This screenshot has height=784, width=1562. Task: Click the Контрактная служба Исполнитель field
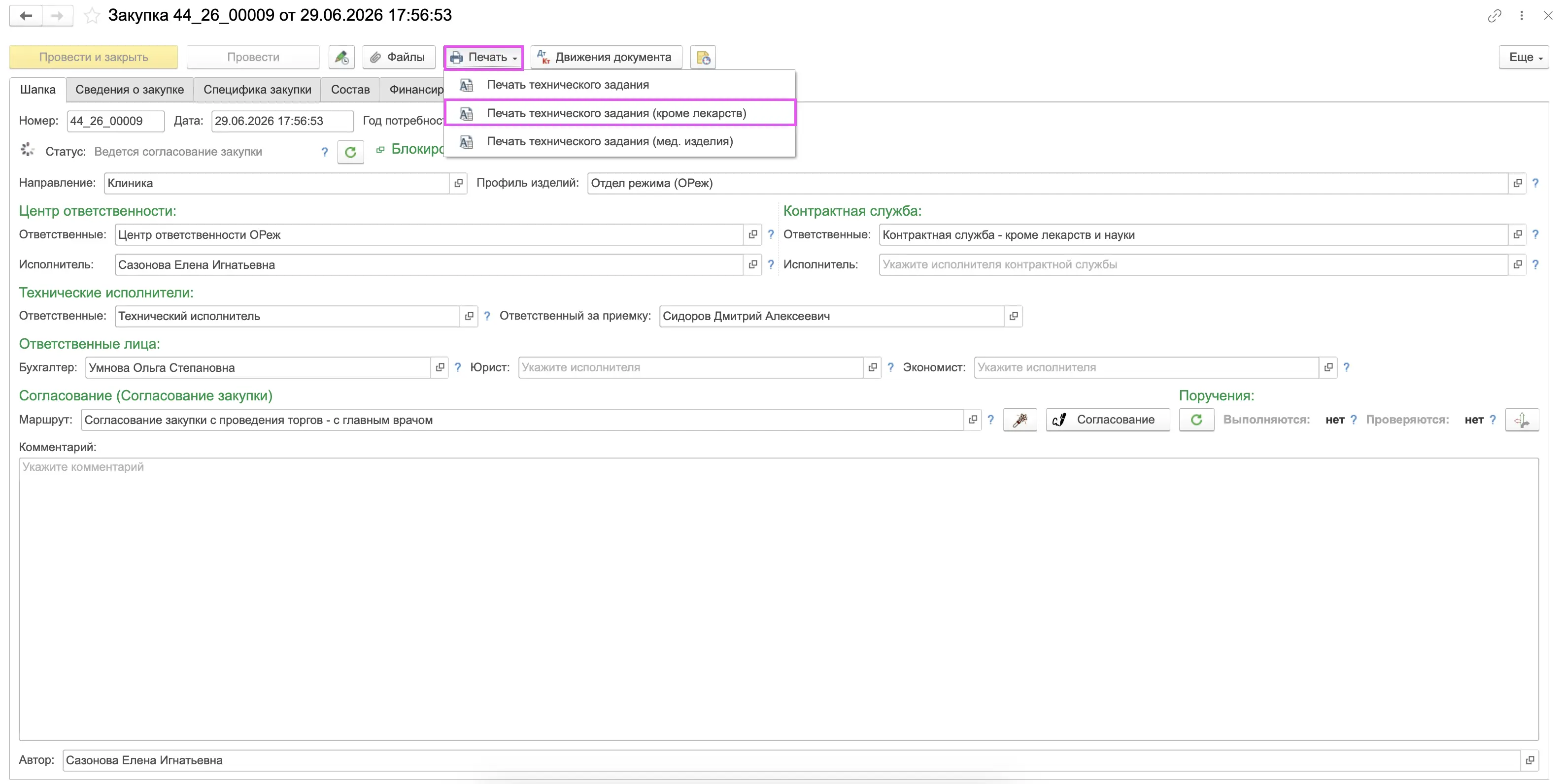(1193, 265)
